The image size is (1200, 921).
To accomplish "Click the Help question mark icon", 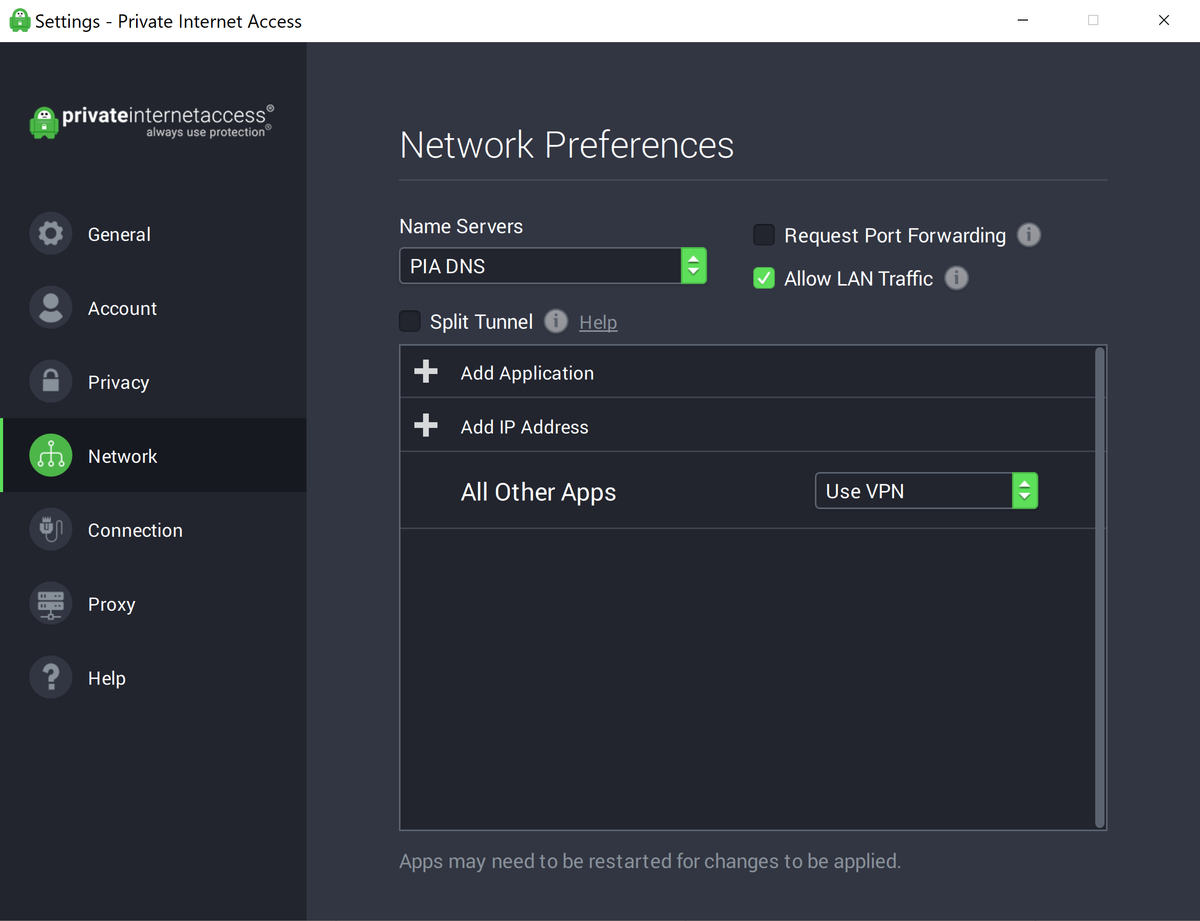I will tap(50, 678).
